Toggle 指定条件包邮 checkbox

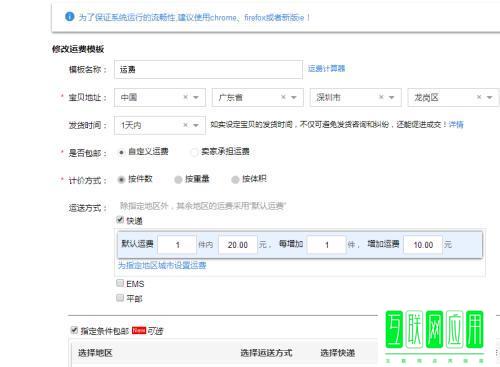(x=74, y=330)
